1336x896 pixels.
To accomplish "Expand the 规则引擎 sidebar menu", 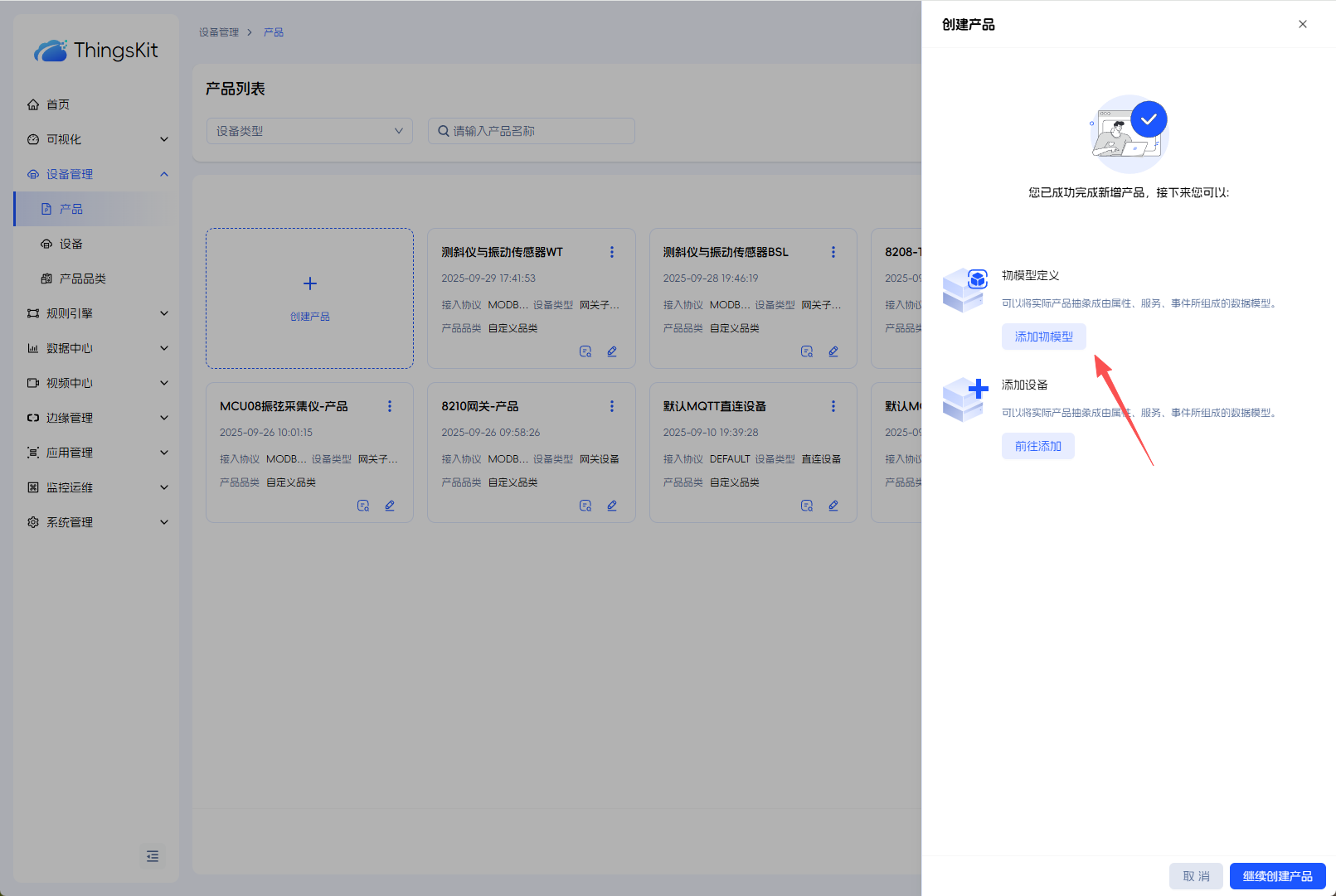I will click(x=97, y=313).
